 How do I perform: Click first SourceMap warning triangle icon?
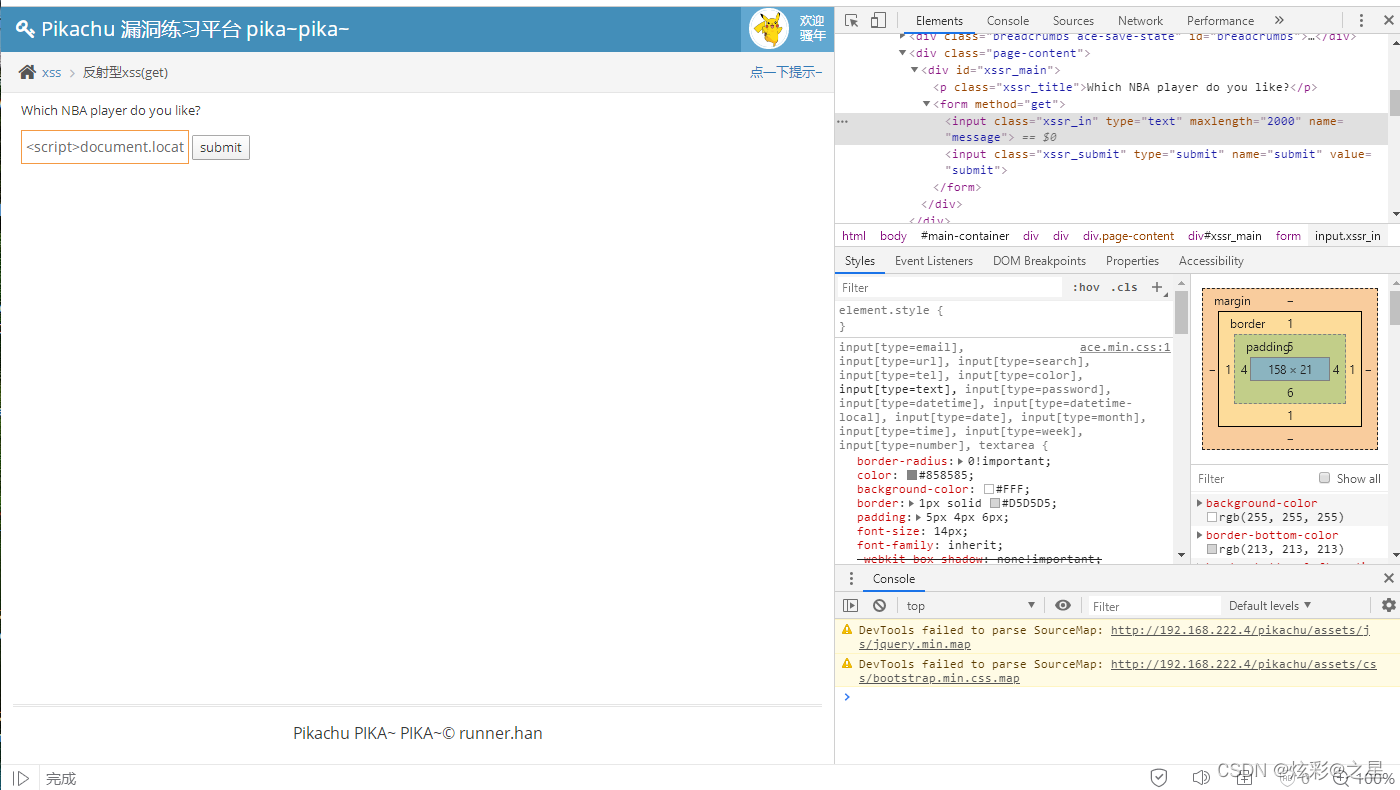click(847, 630)
